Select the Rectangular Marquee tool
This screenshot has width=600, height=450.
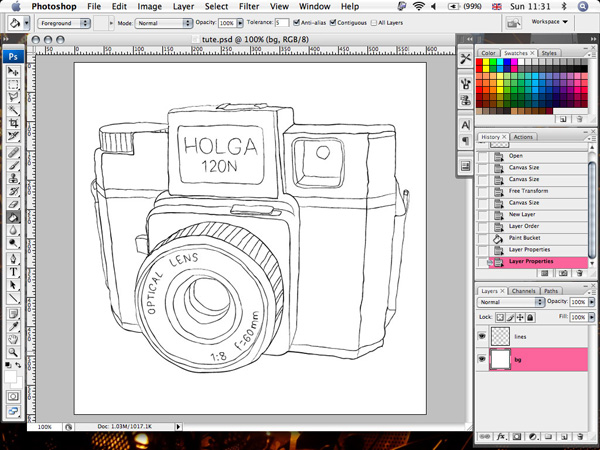(x=13, y=85)
